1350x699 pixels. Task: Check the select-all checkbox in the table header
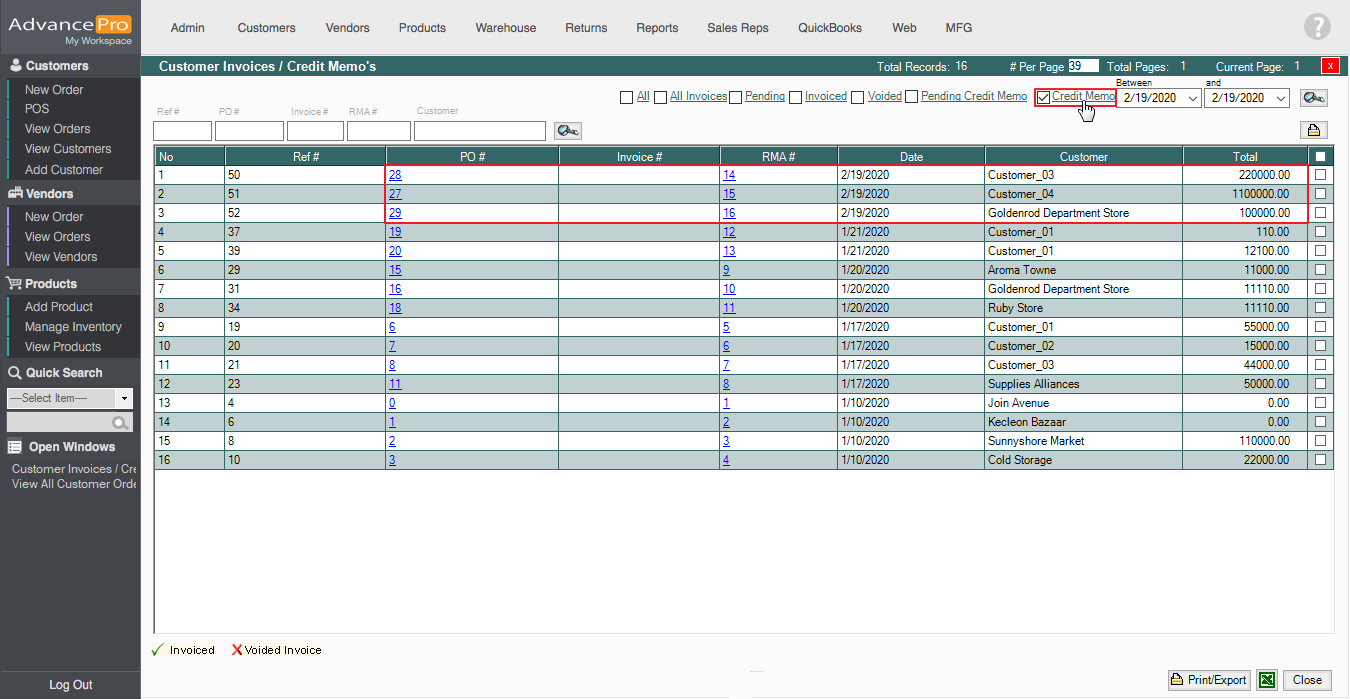pyautogui.click(x=1321, y=157)
